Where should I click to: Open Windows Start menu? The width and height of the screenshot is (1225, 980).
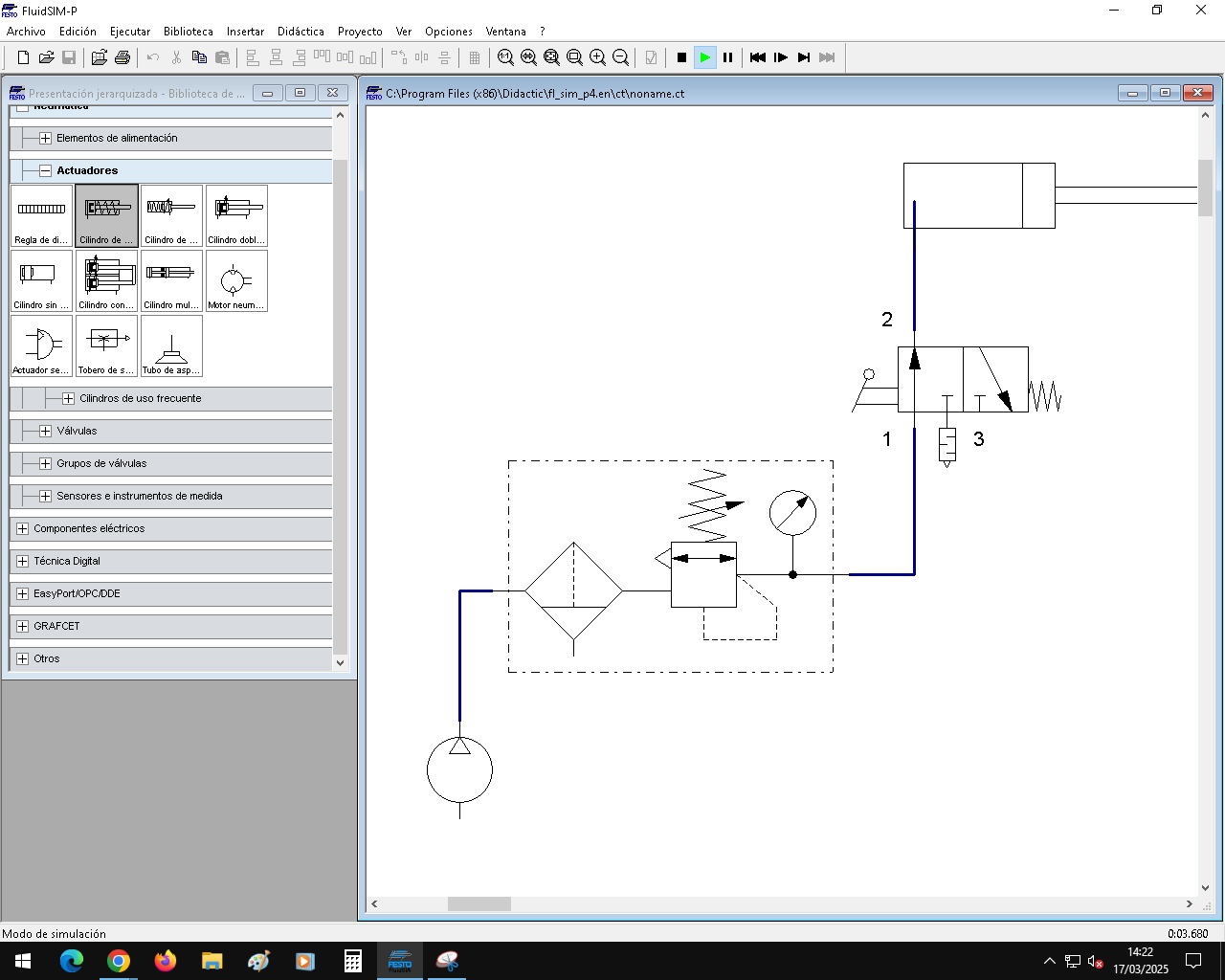click(23, 961)
